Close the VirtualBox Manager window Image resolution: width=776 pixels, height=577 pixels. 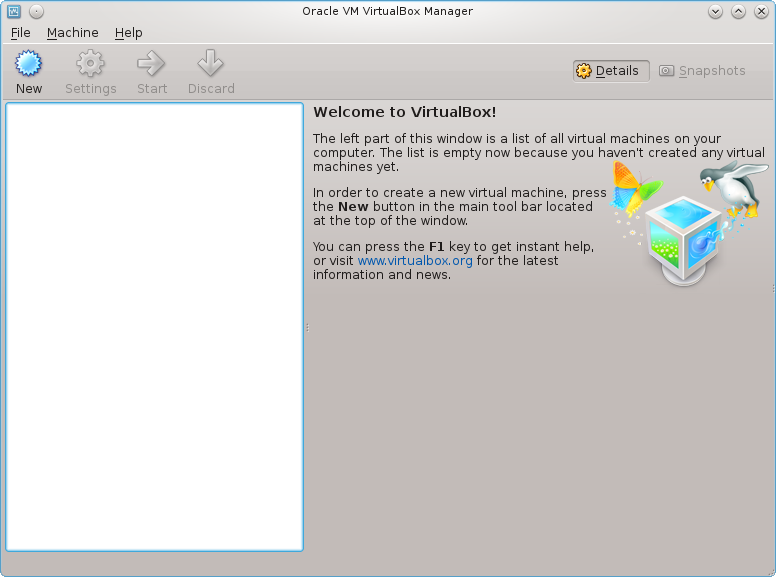(760, 12)
